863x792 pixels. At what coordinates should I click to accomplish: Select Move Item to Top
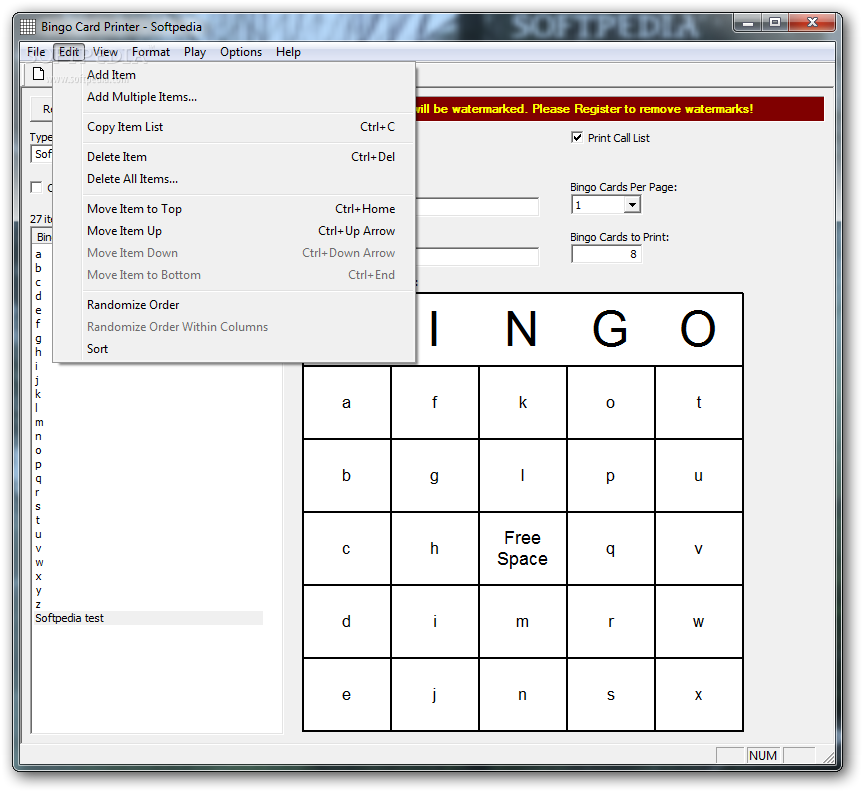click(234, 209)
